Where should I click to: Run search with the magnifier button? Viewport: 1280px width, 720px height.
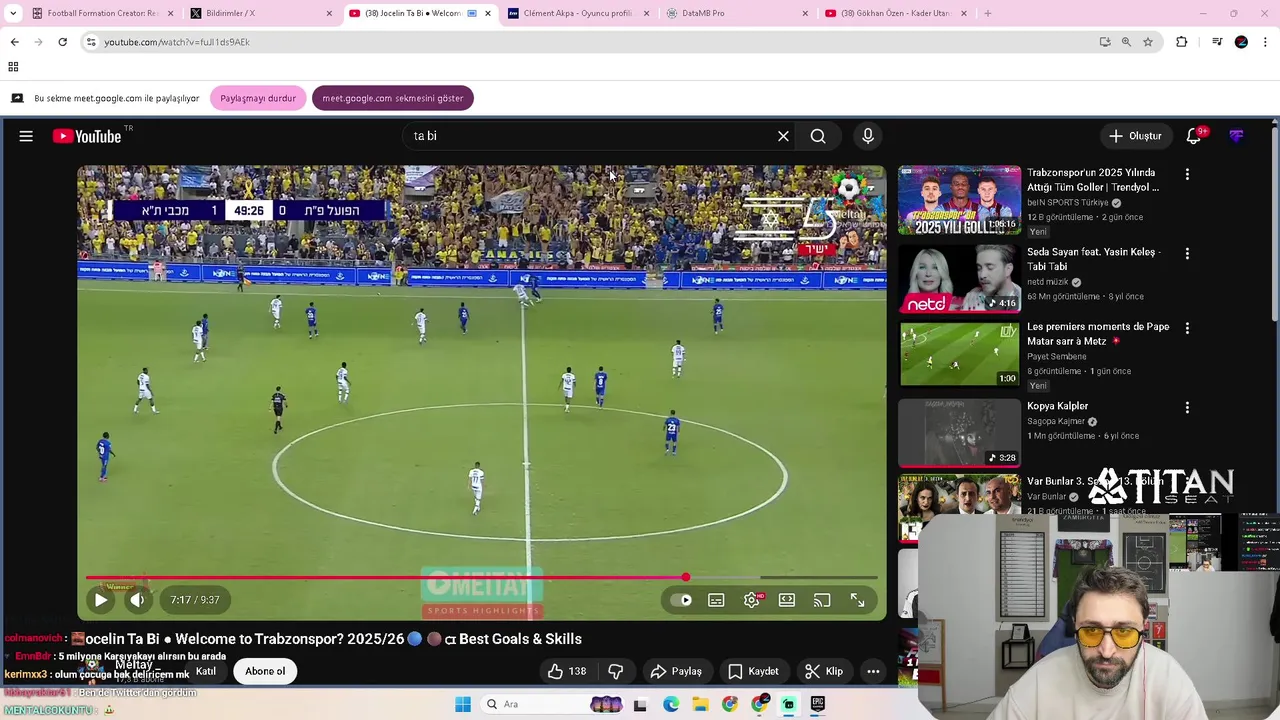coord(818,136)
